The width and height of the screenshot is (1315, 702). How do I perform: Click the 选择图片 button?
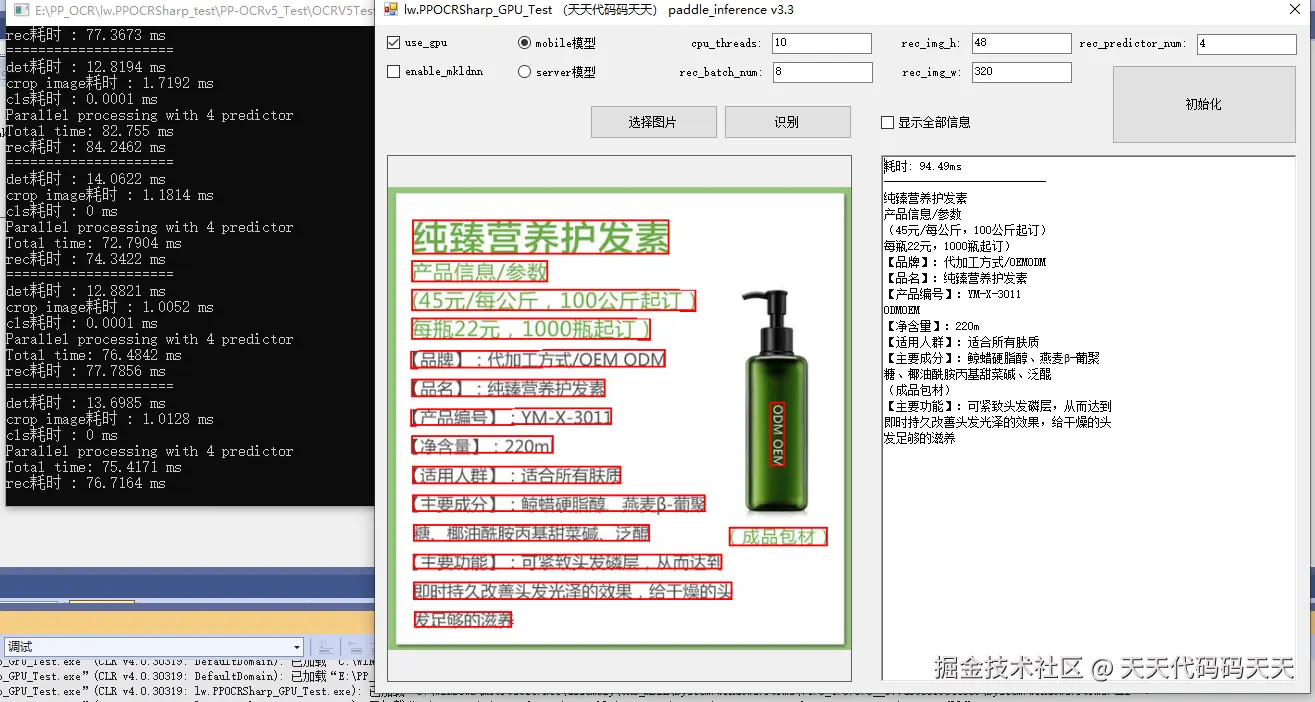click(653, 121)
